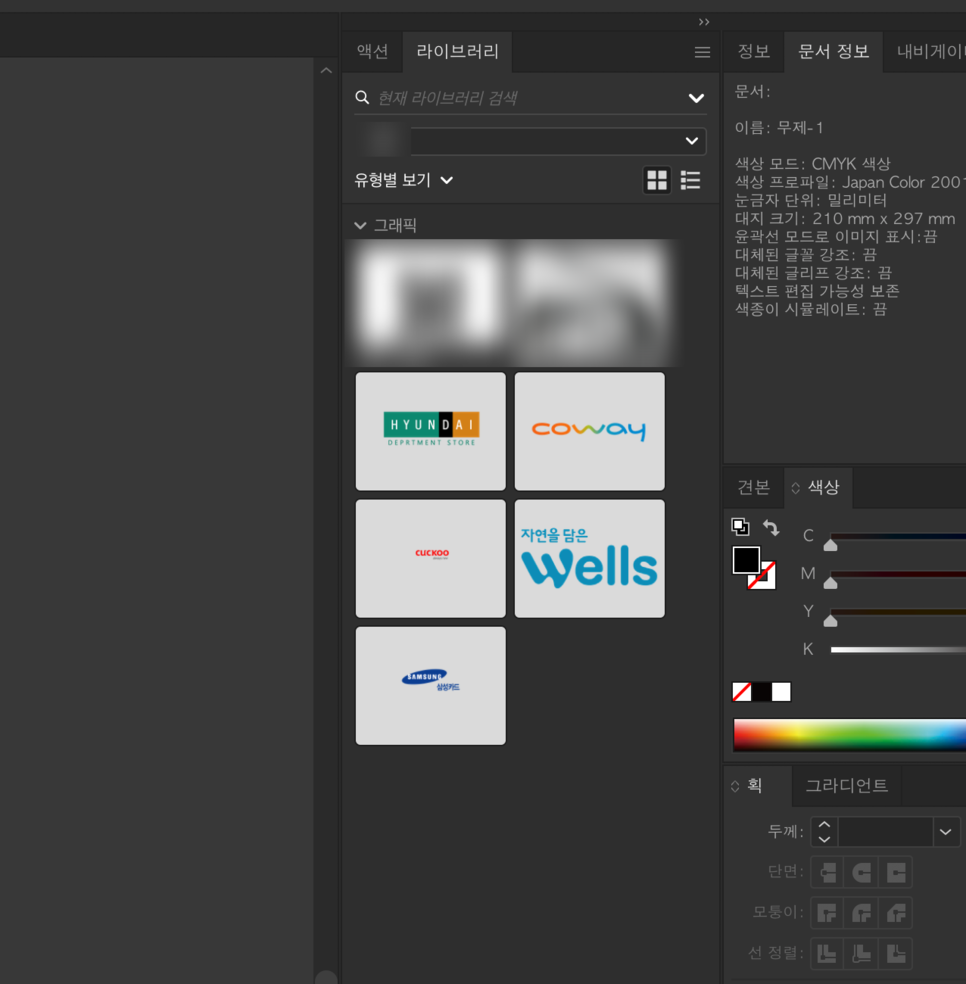The width and height of the screenshot is (966, 984).
Task: Open the Libraries panel menu icon
Action: (702, 52)
